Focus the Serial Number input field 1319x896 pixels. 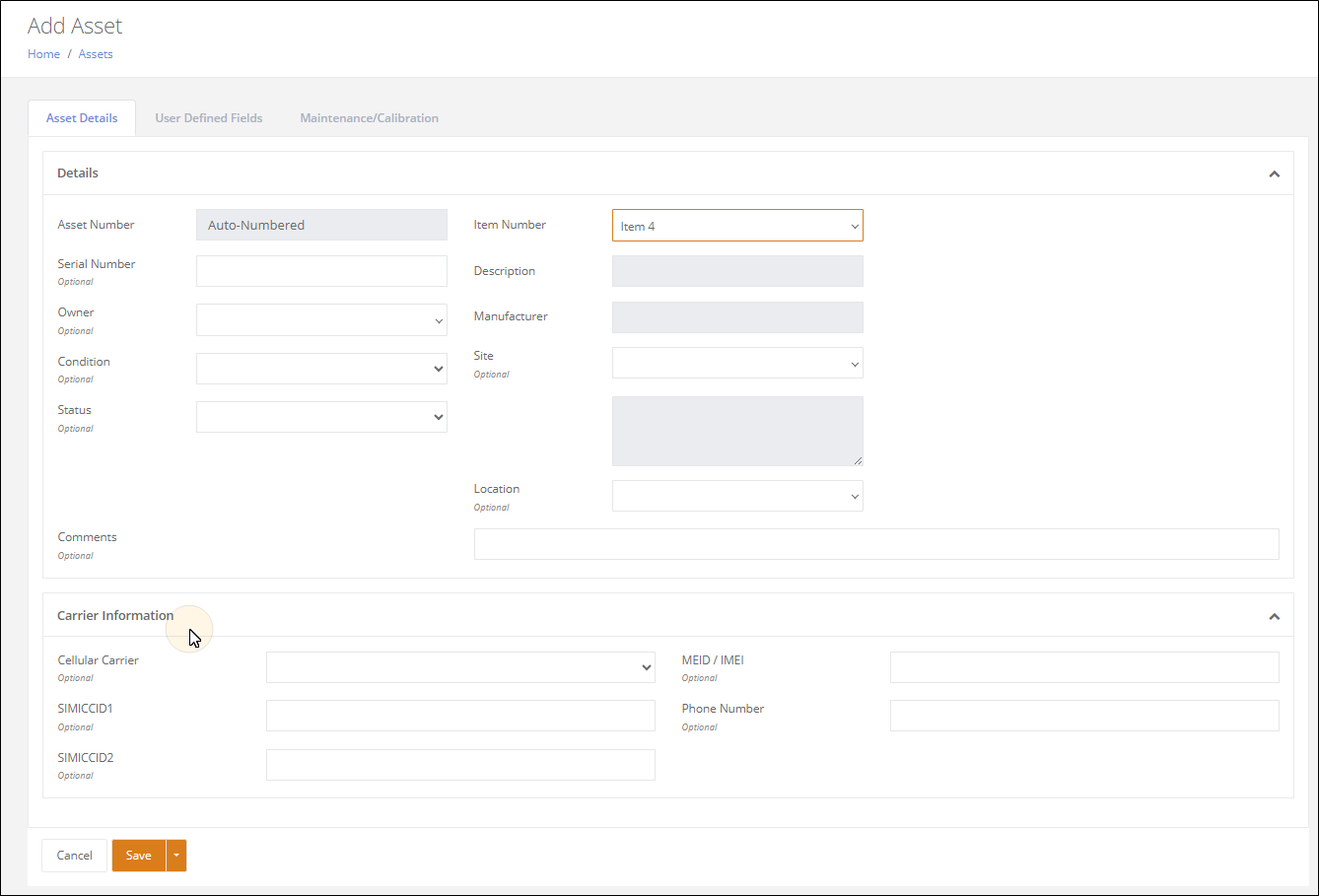[321, 271]
